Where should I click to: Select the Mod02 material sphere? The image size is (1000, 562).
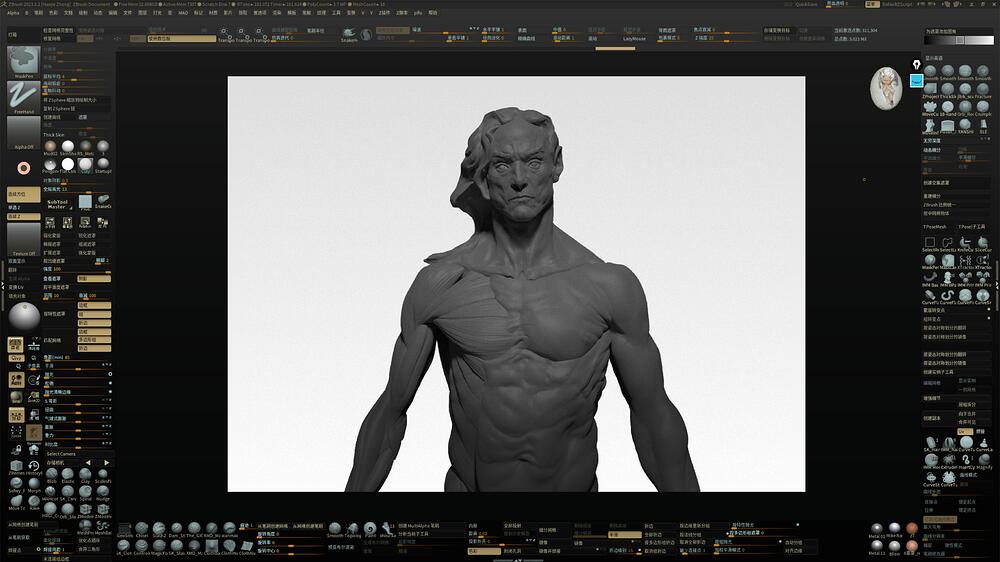coord(50,147)
